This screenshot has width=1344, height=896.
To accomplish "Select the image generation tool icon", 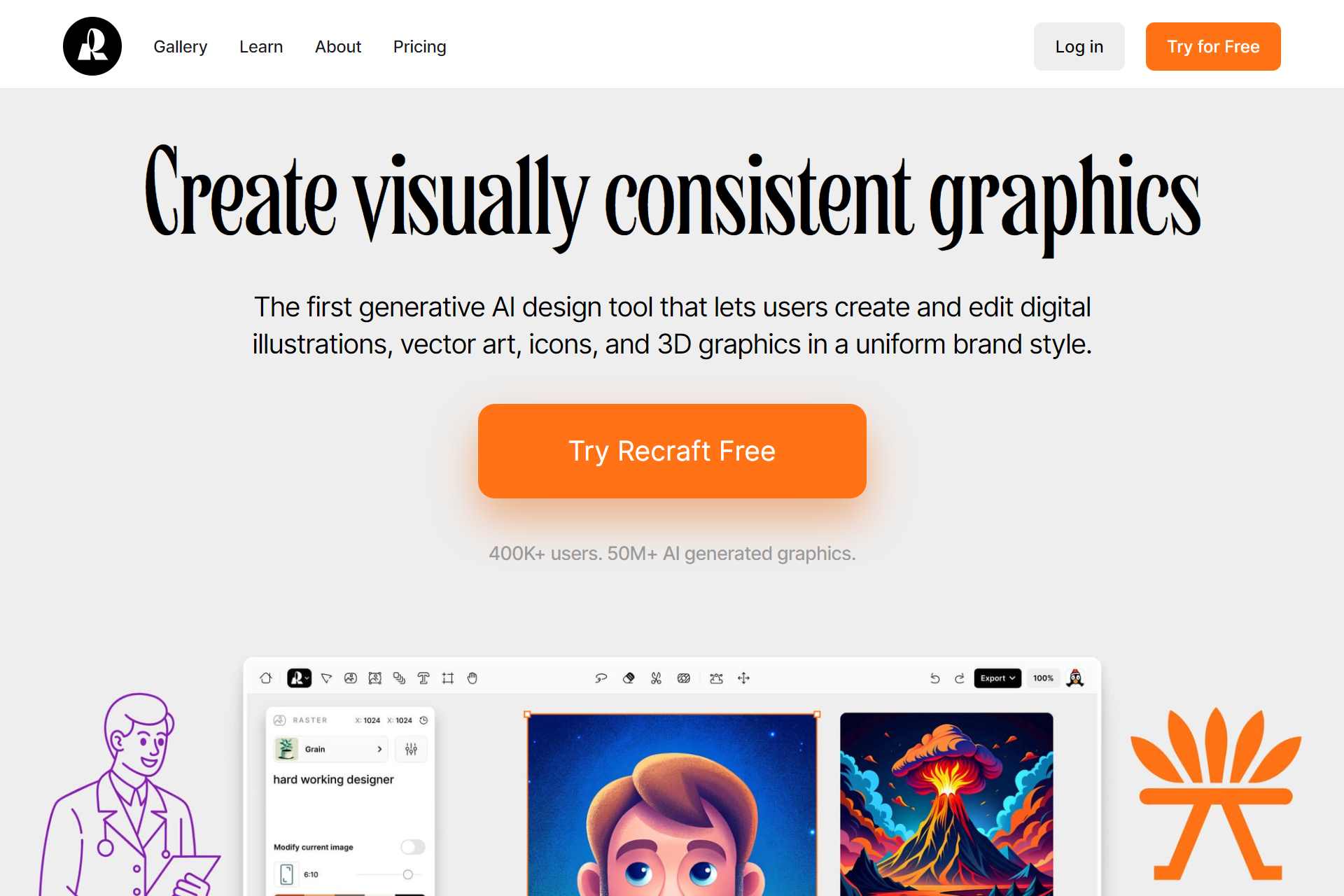I will pyautogui.click(x=351, y=678).
